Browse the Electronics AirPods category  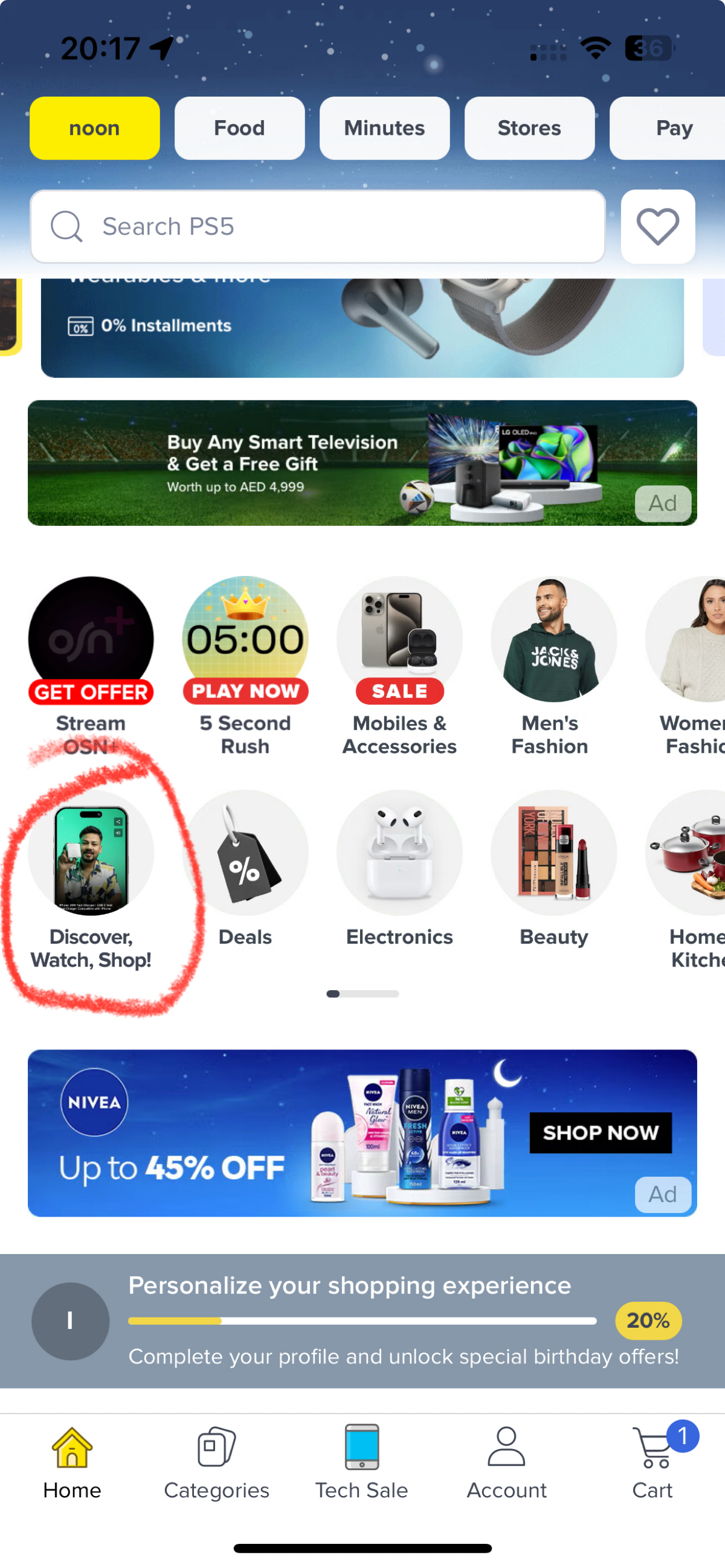point(400,853)
